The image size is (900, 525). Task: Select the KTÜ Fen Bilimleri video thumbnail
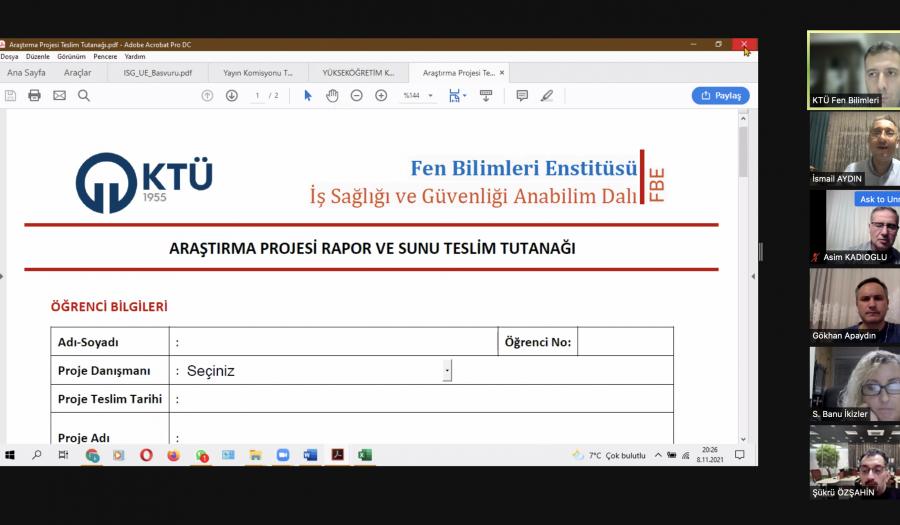tap(854, 69)
